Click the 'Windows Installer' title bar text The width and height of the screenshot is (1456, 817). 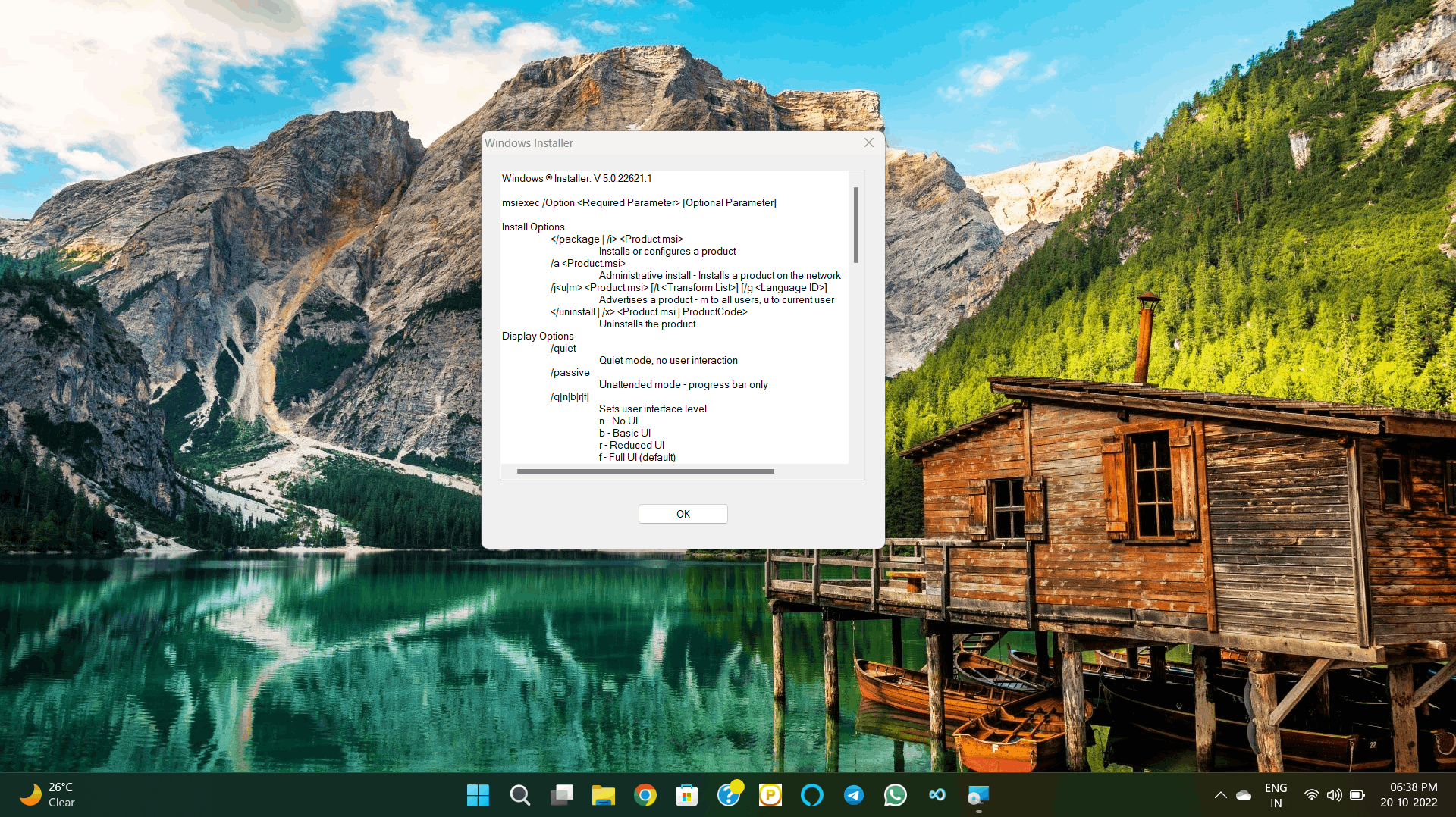529,143
